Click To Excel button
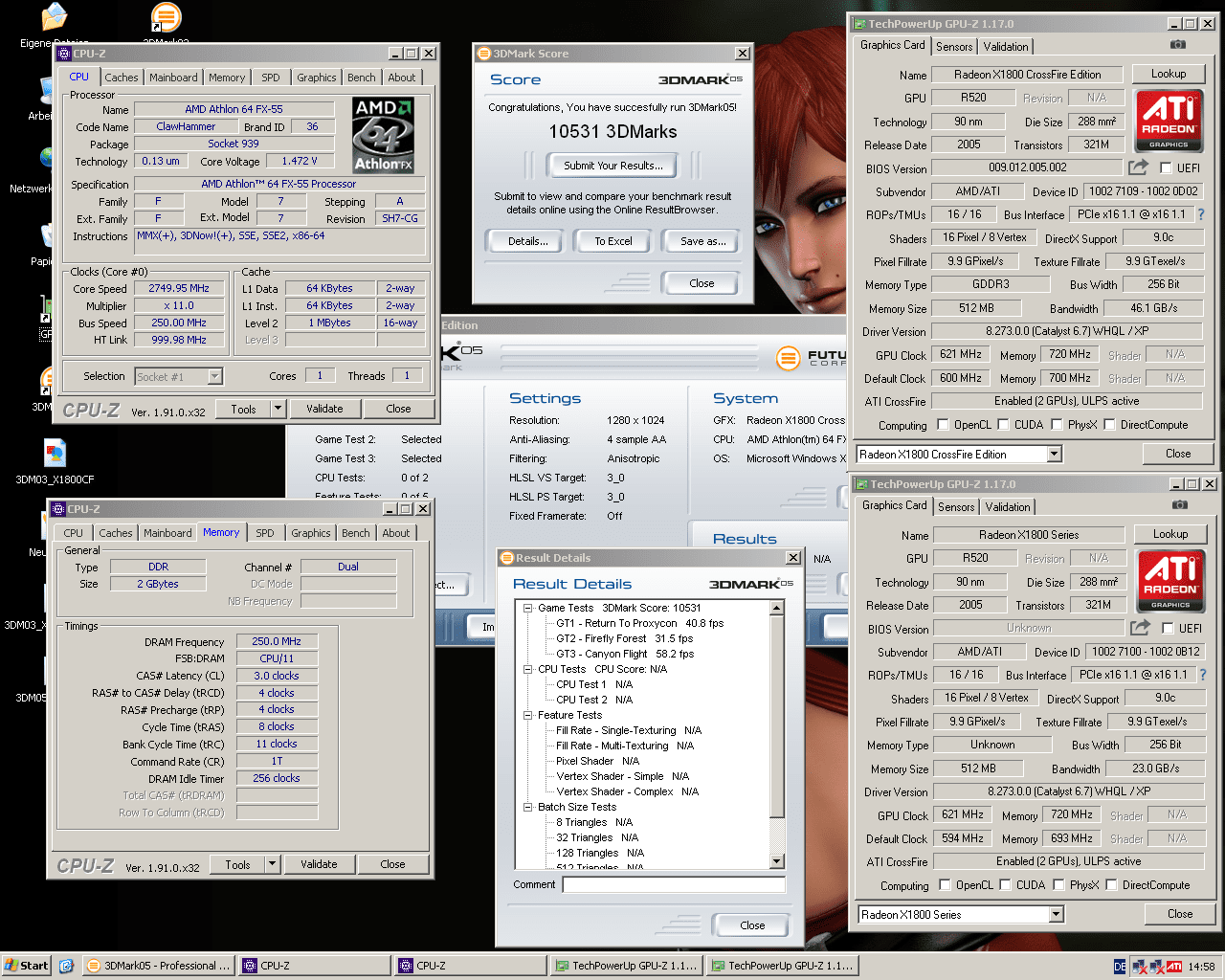This screenshot has width=1225, height=980. point(613,241)
